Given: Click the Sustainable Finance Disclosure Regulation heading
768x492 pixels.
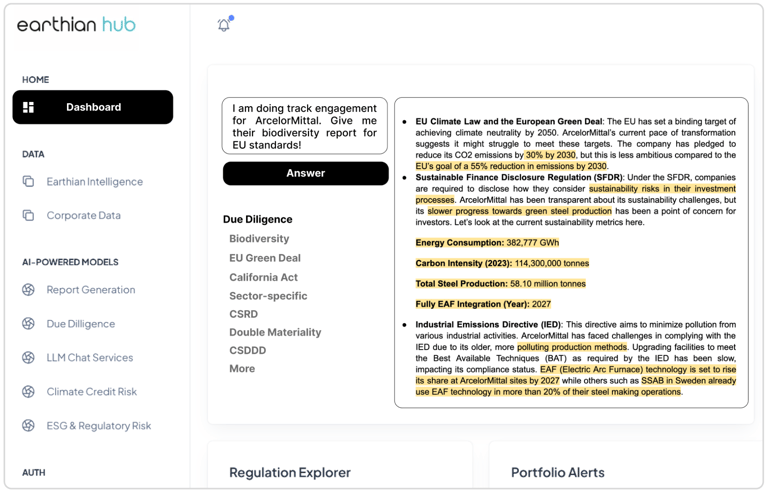Looking at the screenshot, I should (520, 177).
